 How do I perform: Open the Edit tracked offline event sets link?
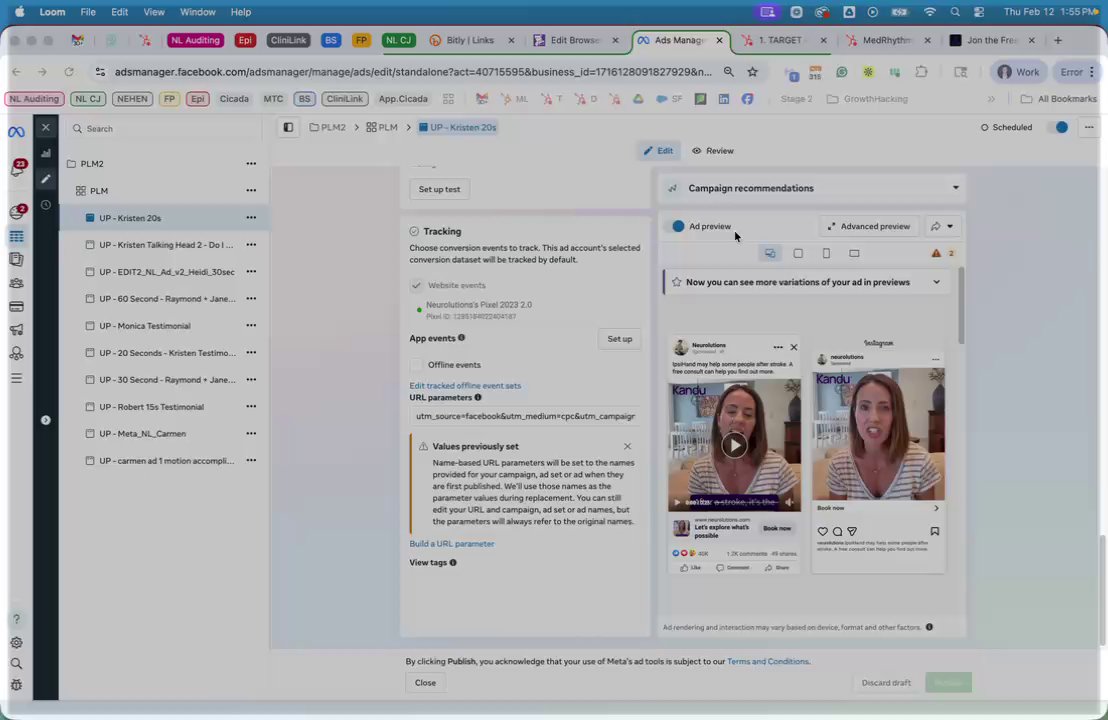pos(465,386)
